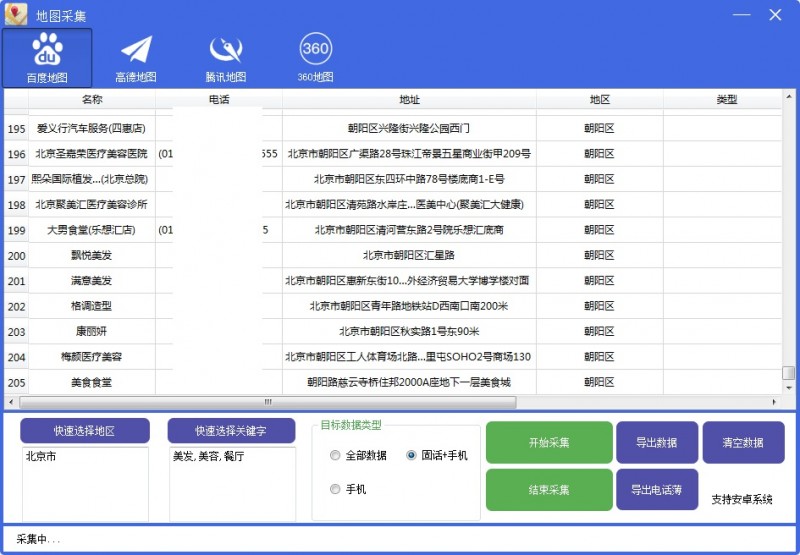Choose the 360 Map (360地图) icon
This screenshot has width=800, height=555.
(315, 57)
